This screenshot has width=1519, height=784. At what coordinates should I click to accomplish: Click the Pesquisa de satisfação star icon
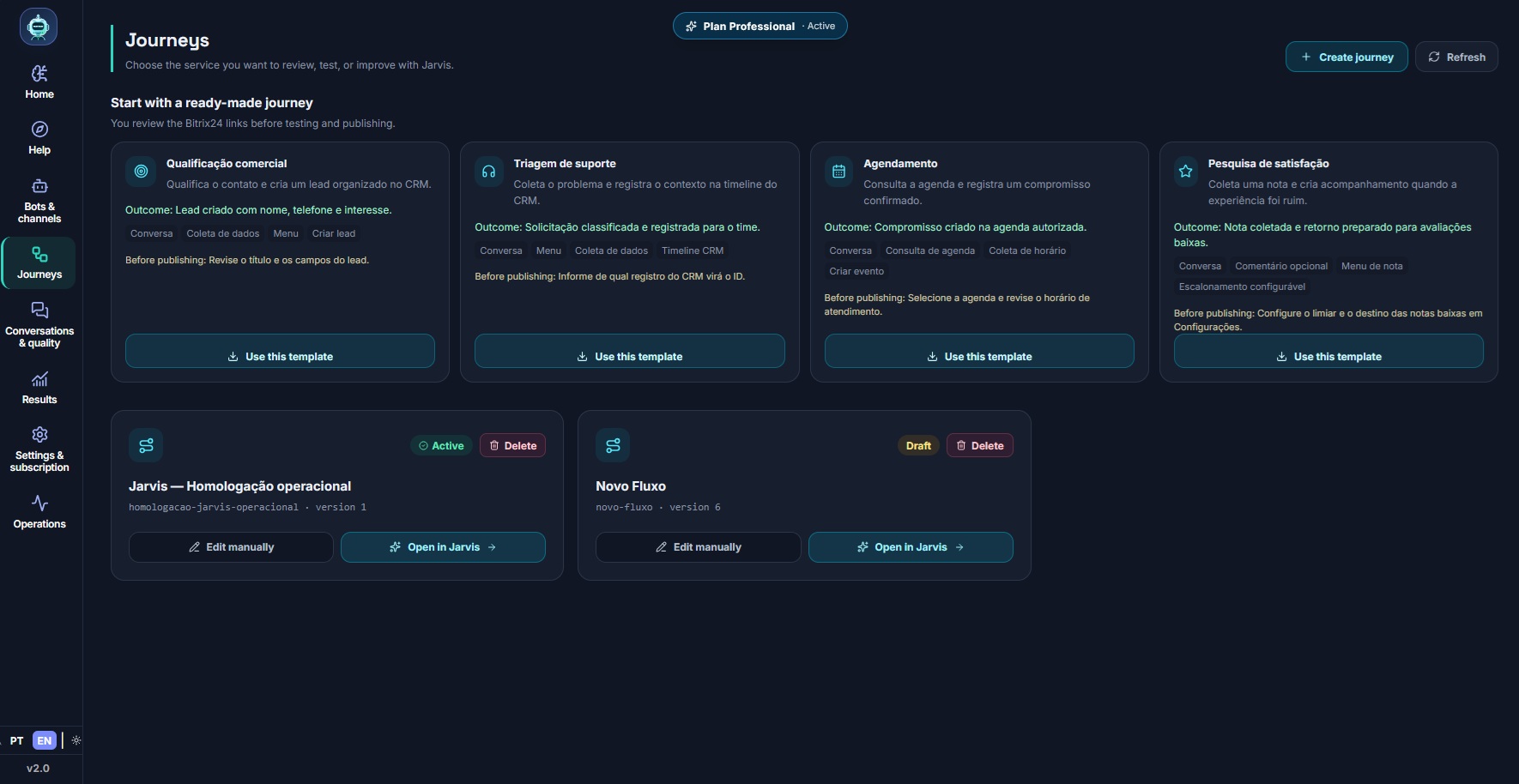pos(1185,172)
